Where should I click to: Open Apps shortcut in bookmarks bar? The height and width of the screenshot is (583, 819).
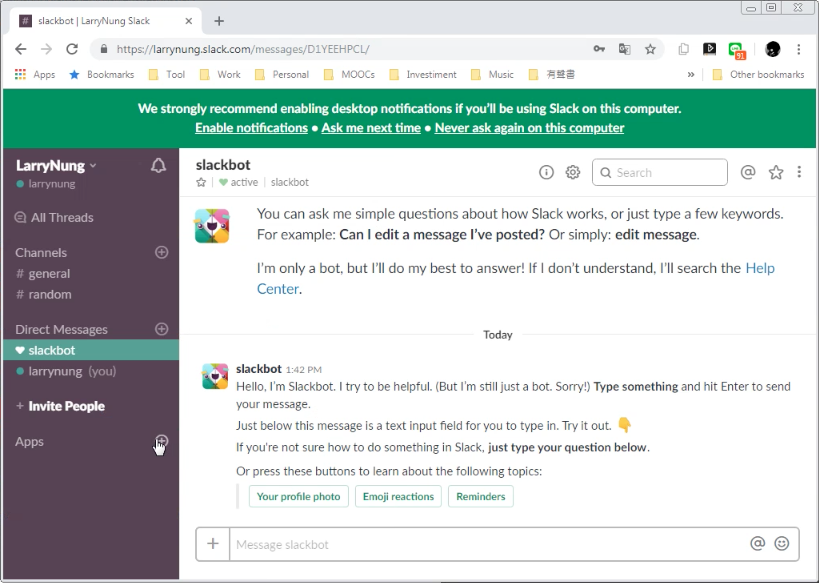pyautogui.click(x=35, y=75)
